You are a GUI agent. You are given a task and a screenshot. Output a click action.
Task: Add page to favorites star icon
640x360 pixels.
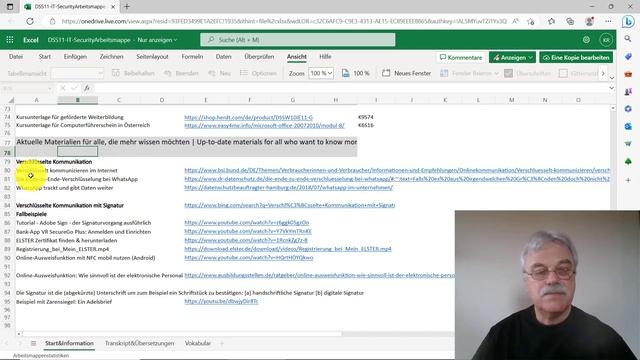[531, 21]
